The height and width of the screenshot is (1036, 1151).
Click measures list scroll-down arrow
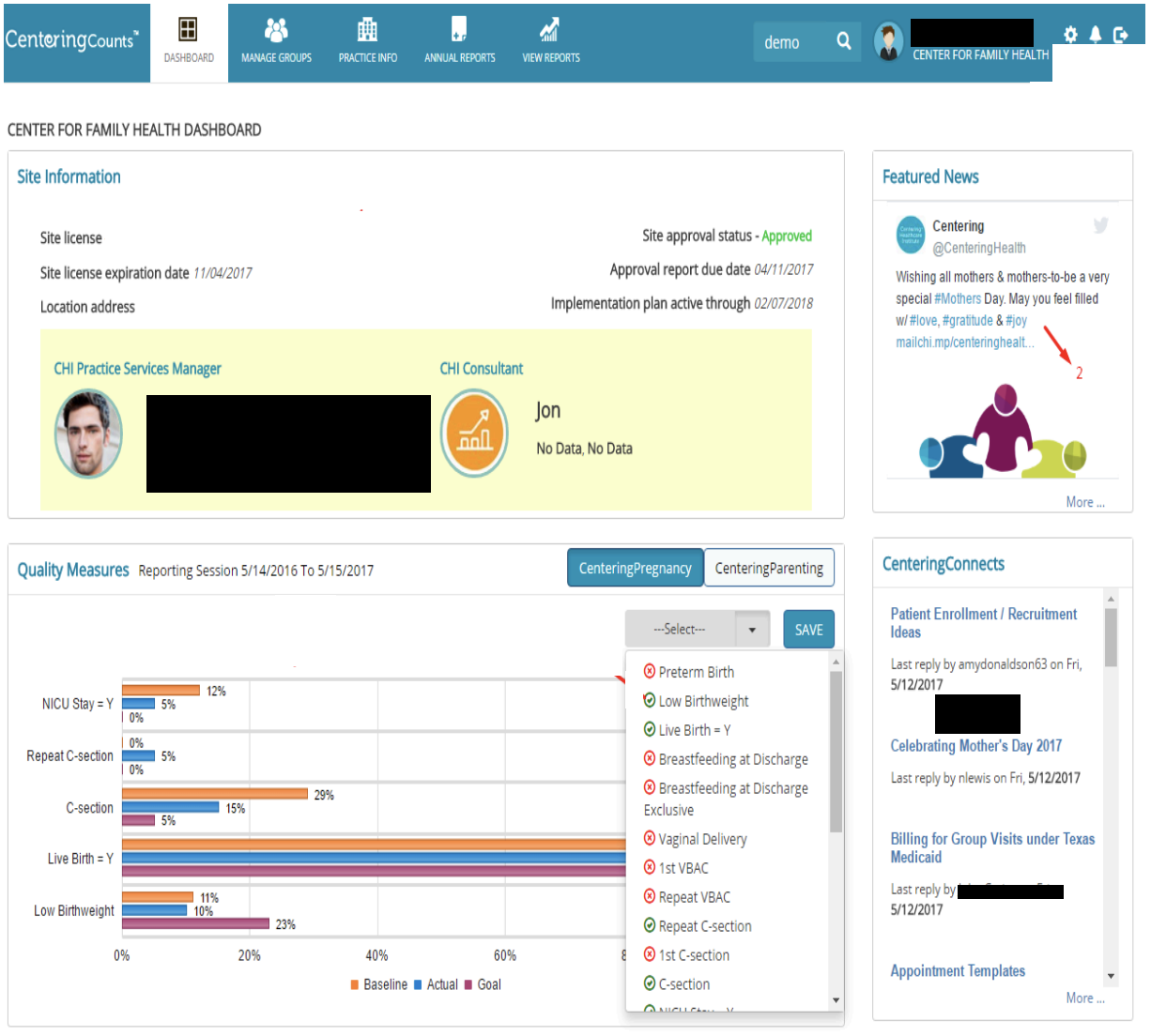(x=836, y=999)
